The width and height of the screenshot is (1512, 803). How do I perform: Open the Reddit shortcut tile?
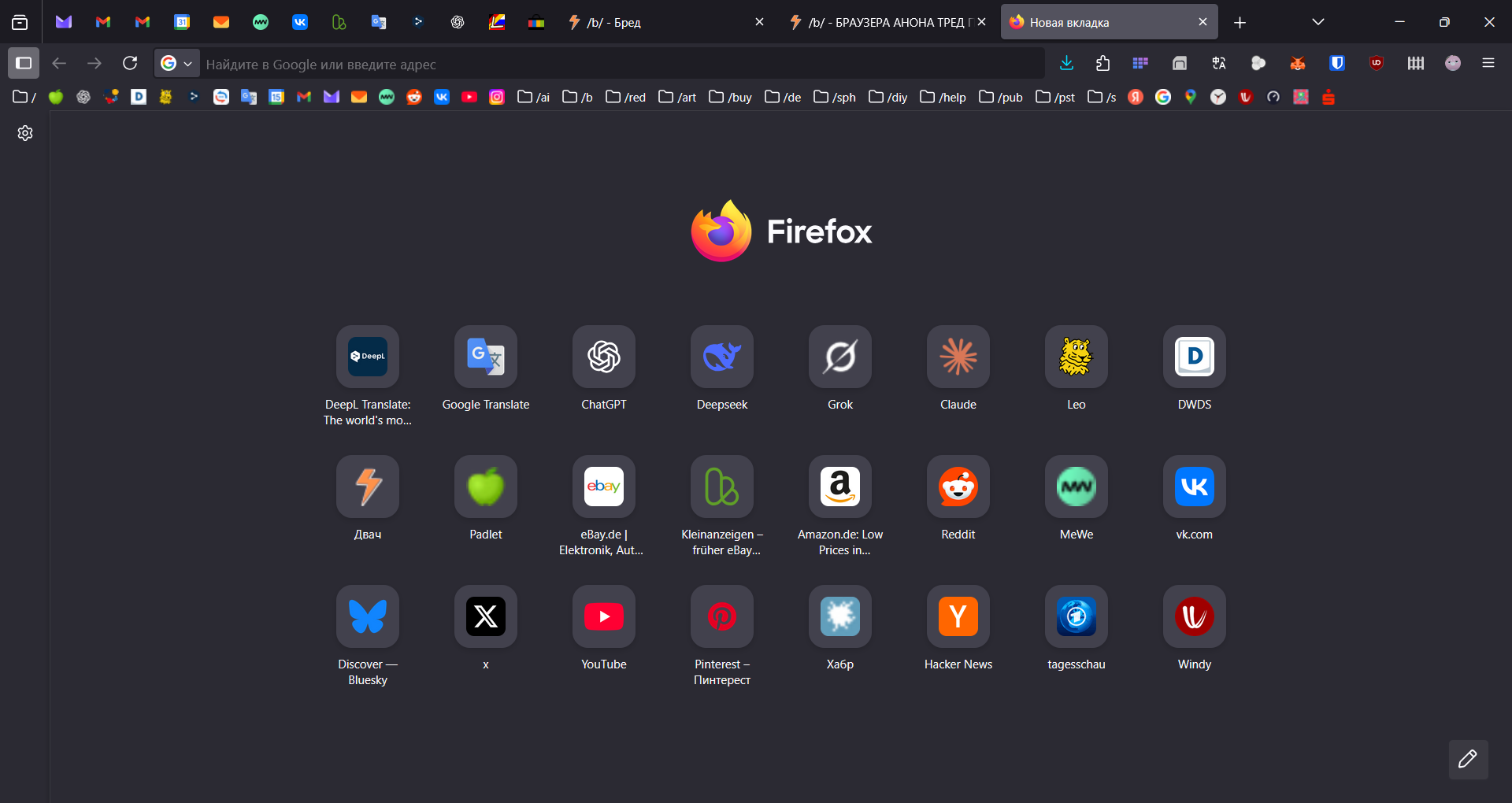pos(958,487)
